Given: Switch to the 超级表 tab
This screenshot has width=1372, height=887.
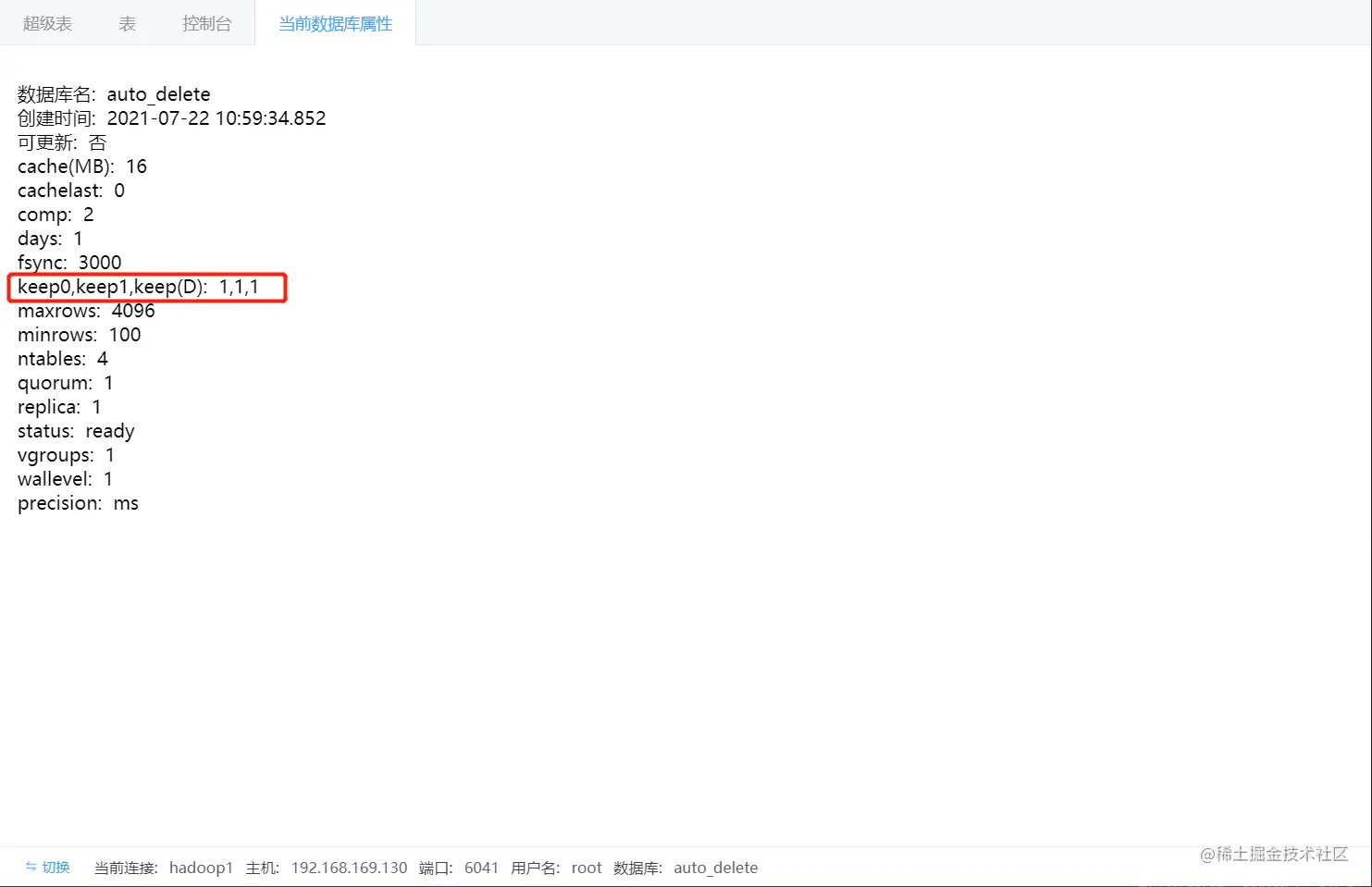Looking at the screenshot, I should pos(47,23).
